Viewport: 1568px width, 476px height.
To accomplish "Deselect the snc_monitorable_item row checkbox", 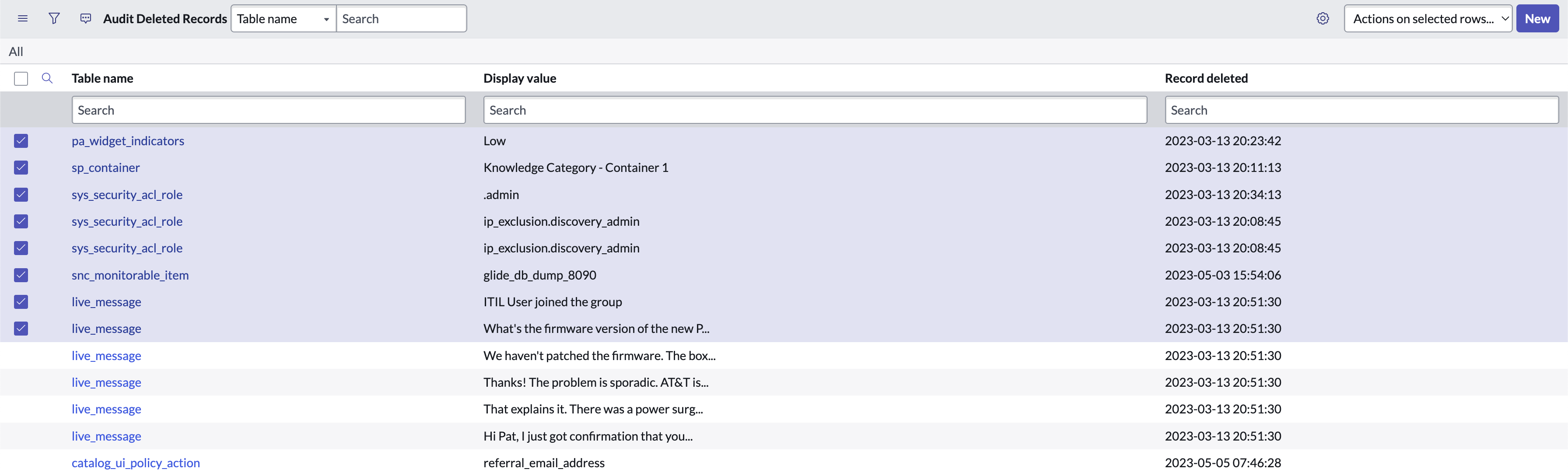I will [x=21, y=275].
